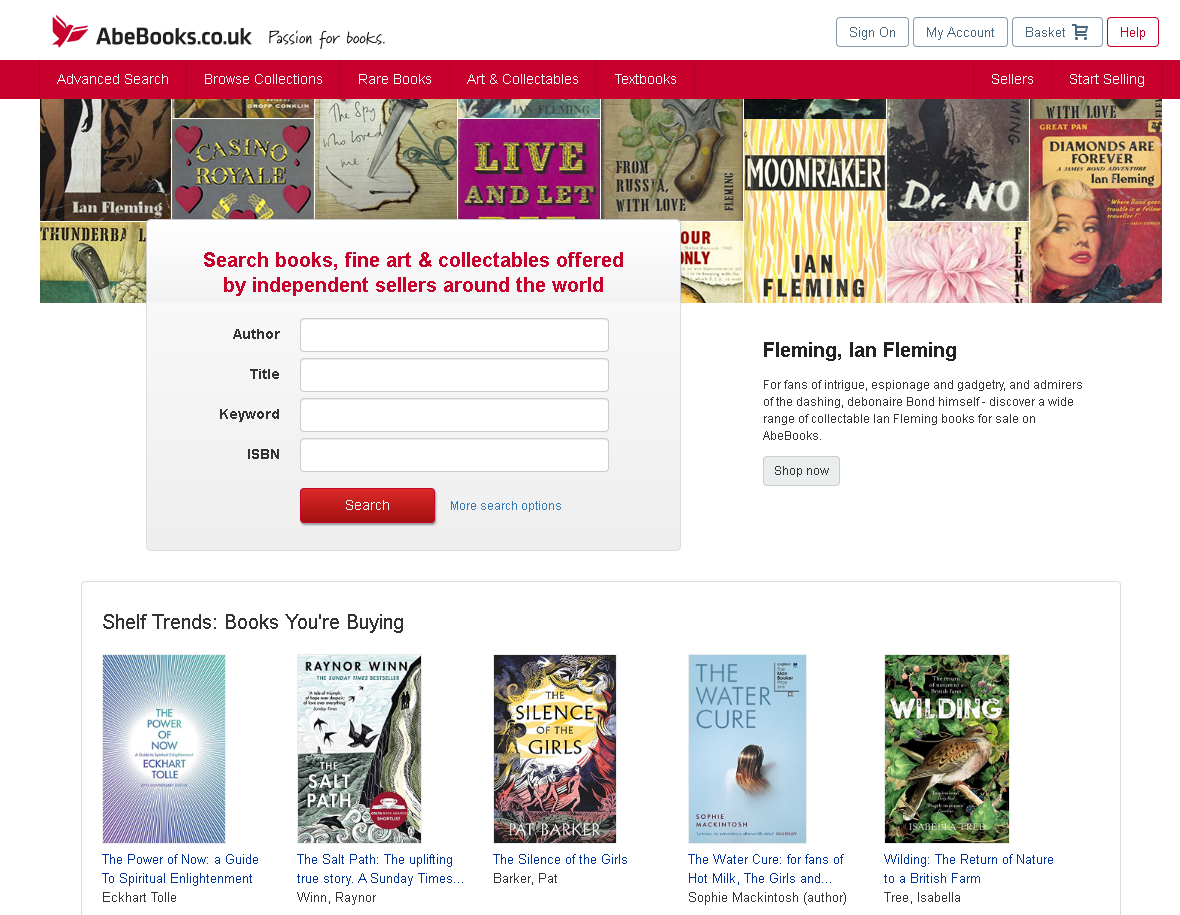
Task: Click Wilding: The Return of Nature link
Action: click(969, 868)
